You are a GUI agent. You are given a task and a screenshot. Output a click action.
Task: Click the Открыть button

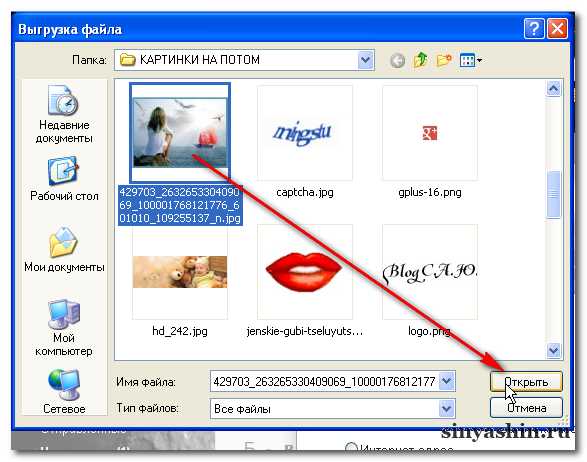pos(526,382)
